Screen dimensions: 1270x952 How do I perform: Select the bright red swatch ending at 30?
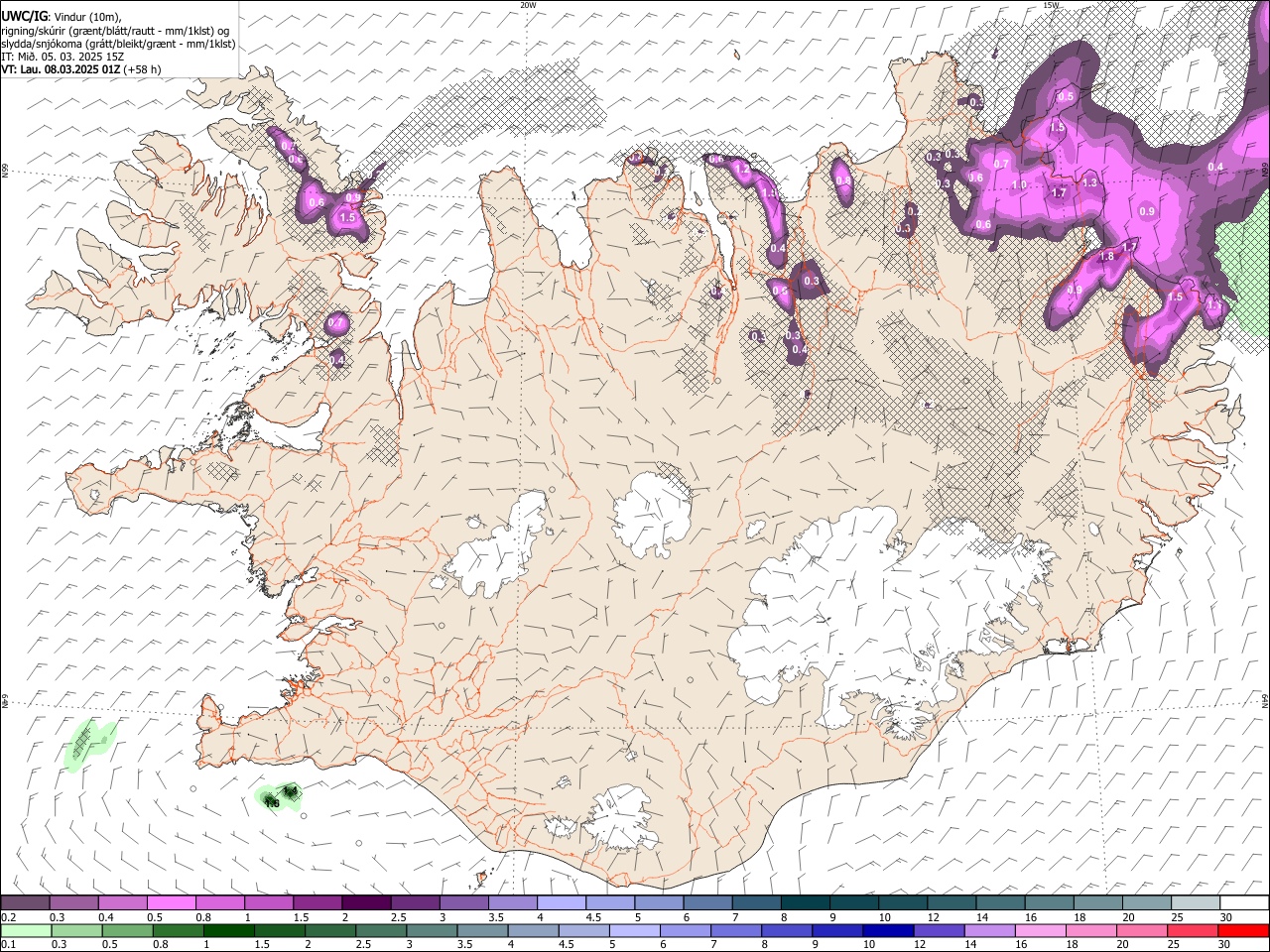(x=1242, y=930)
